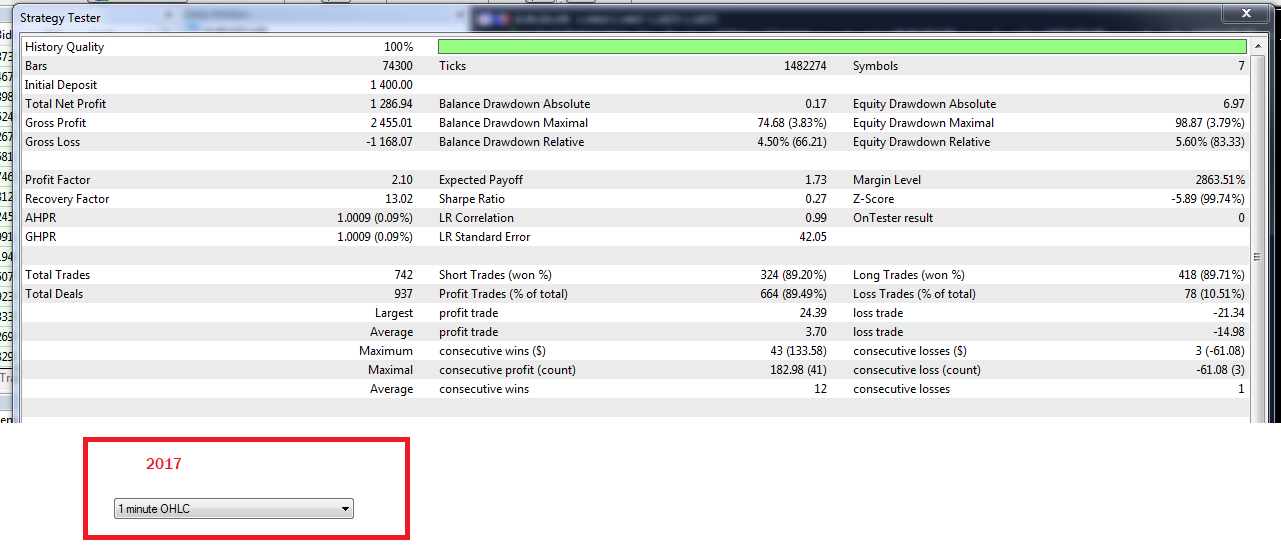This screenshot has width=1281, height=559.
Task: Select the Total Trades value 742
Action: click(x=403, y=275)
